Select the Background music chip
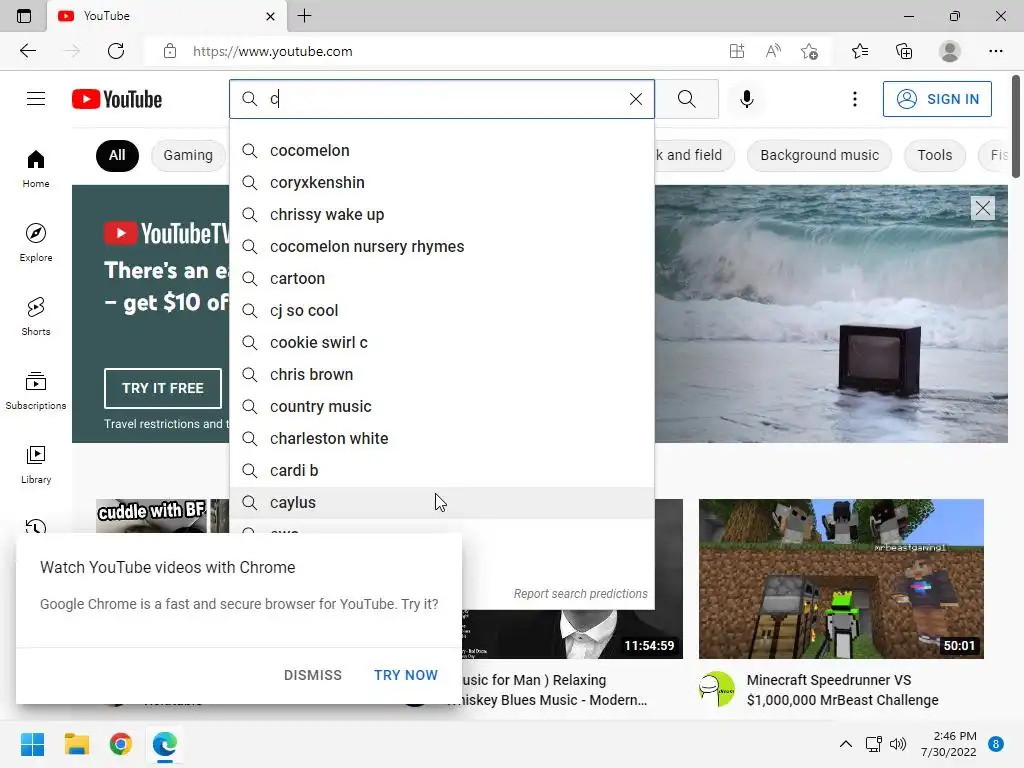 pos(819,155)
